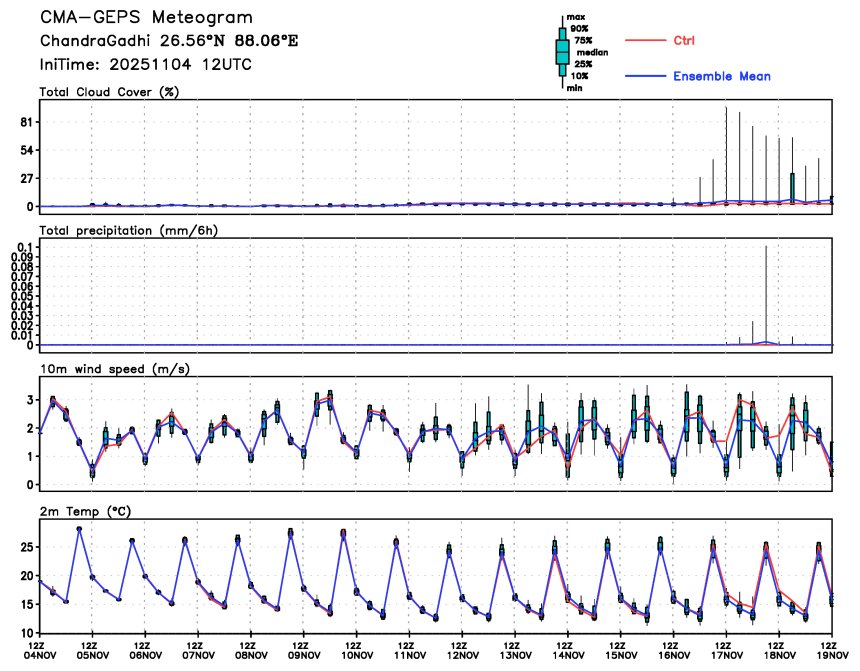Click the 12Z 05NOV time axis label
The height and width of the screenshot is (671, 860).
(92, 651)
